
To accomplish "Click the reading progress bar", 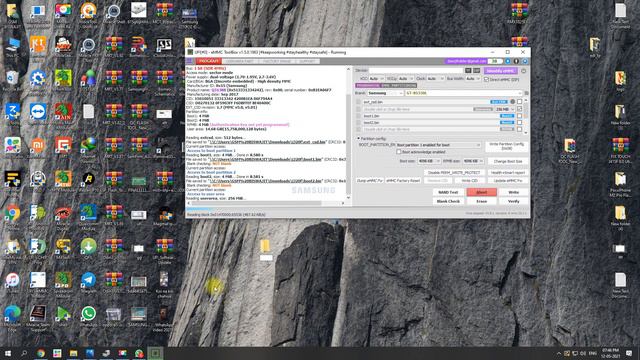I will click(x=358, y=209).
